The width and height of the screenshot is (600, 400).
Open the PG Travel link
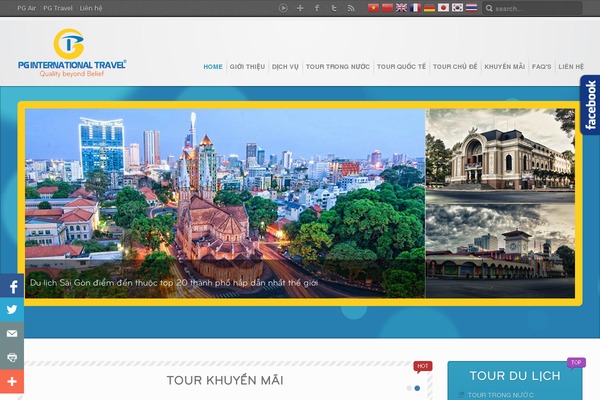pyautogui.click(x=58, y=8)
